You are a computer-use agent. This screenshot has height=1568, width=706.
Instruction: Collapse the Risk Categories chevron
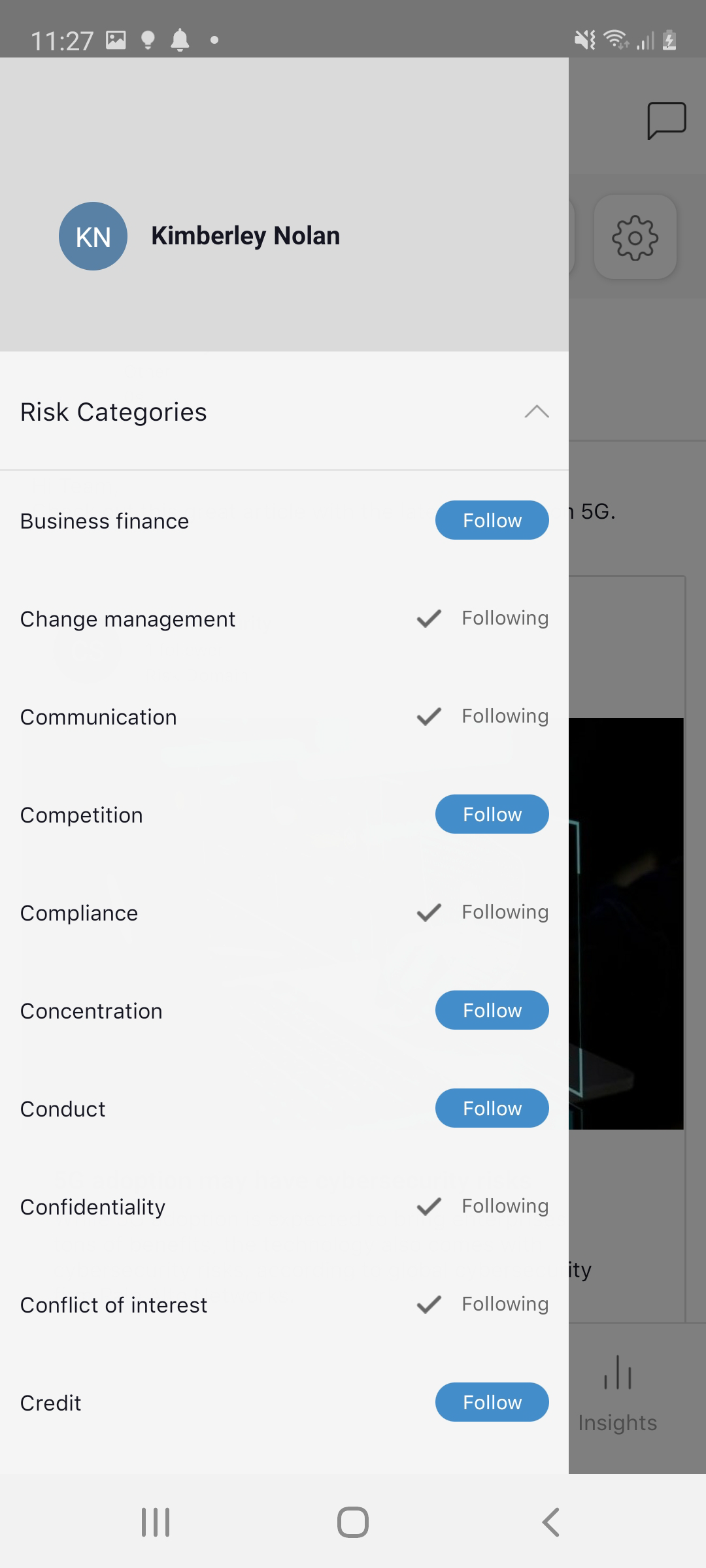(x=537, y=412)
